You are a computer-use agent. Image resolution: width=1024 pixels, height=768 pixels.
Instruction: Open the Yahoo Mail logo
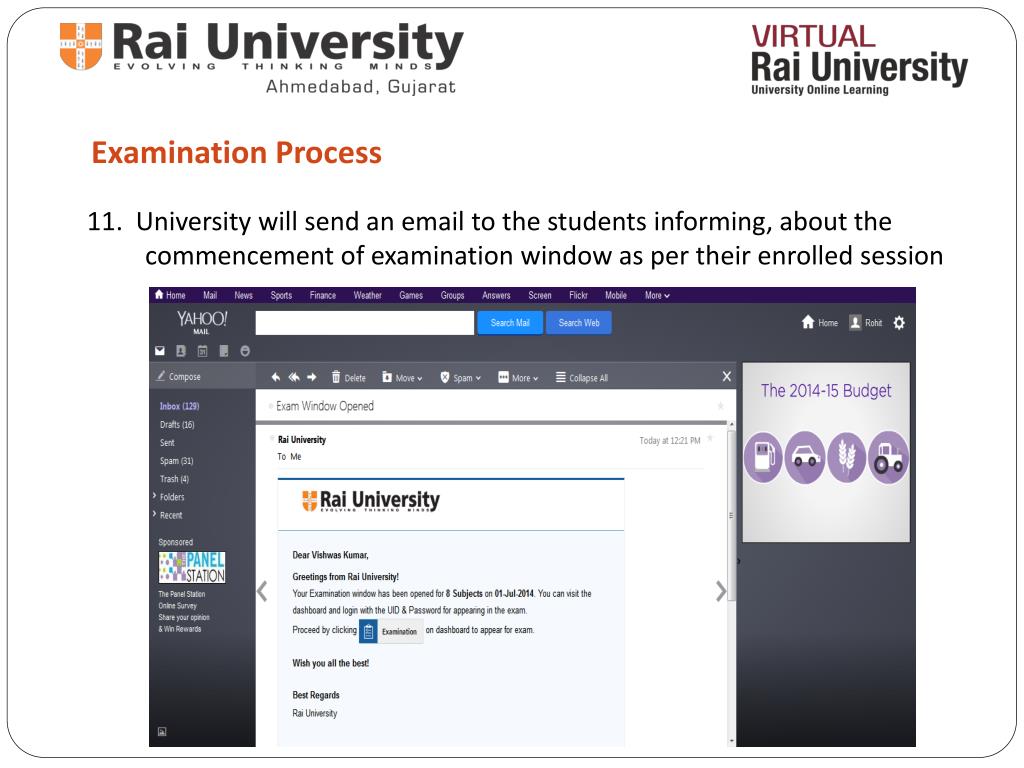click(x=202, y=321)
